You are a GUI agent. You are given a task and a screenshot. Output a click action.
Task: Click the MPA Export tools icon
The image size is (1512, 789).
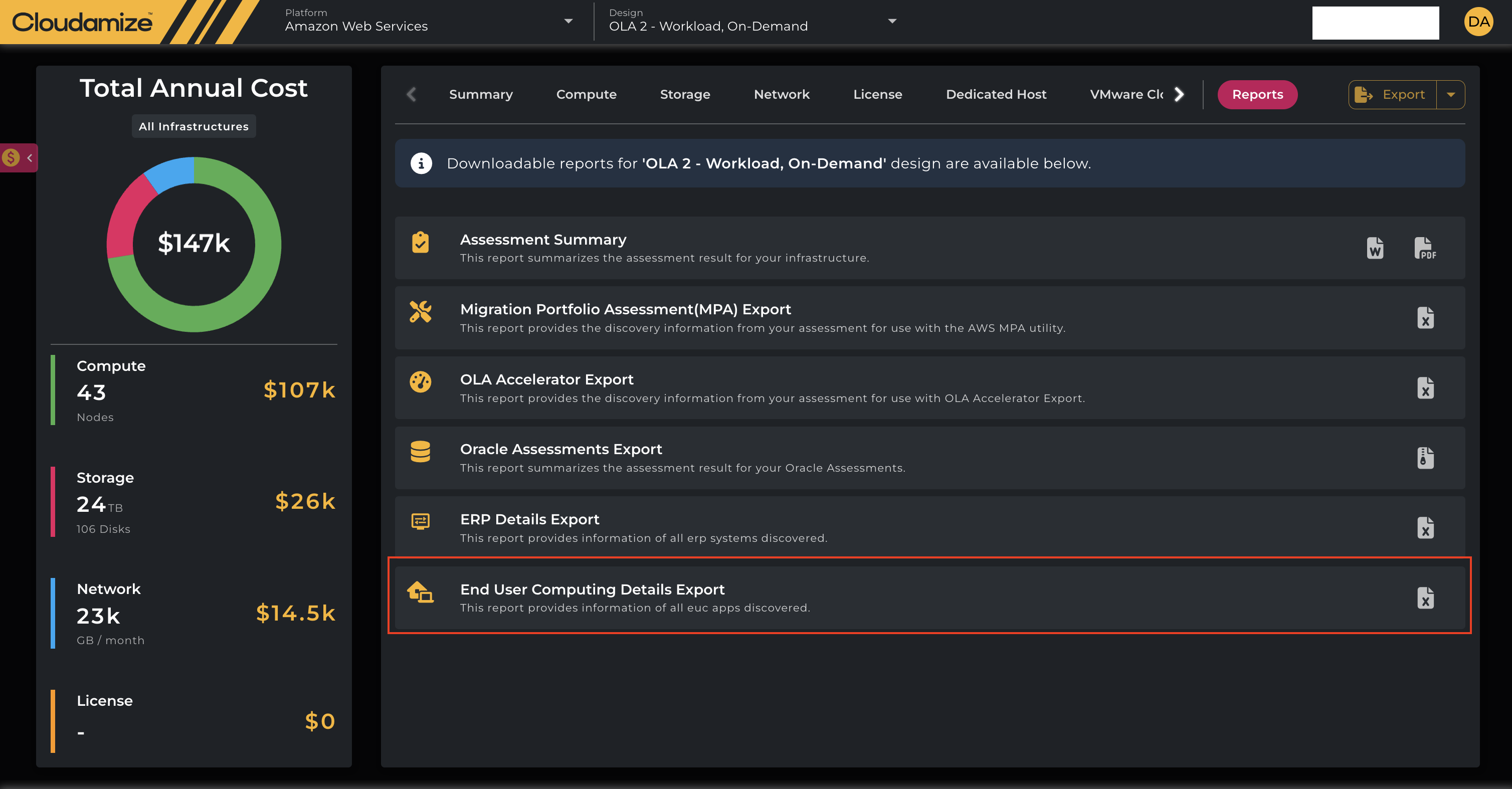coord(420,312)
